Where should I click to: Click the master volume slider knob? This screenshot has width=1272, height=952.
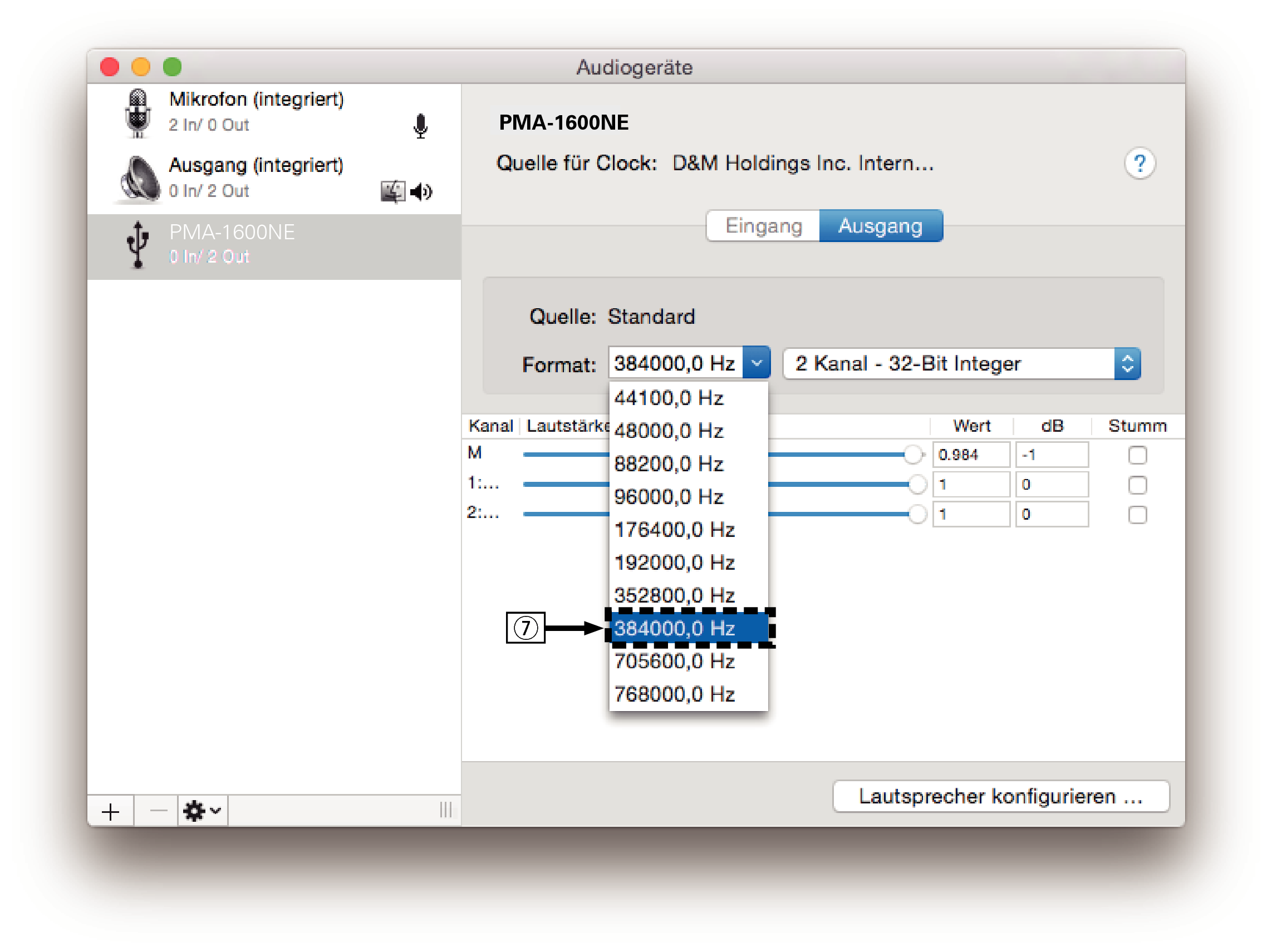912,455
